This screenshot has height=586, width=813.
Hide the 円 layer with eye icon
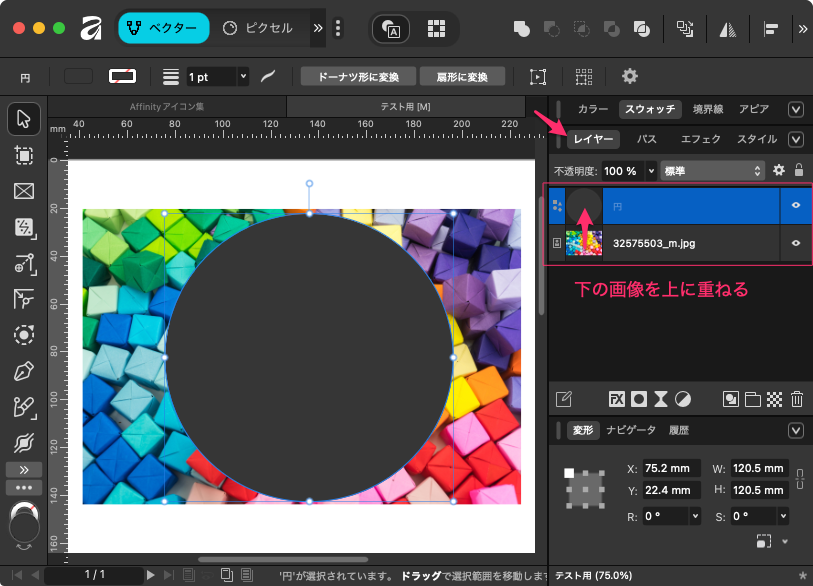pos(796,205)
